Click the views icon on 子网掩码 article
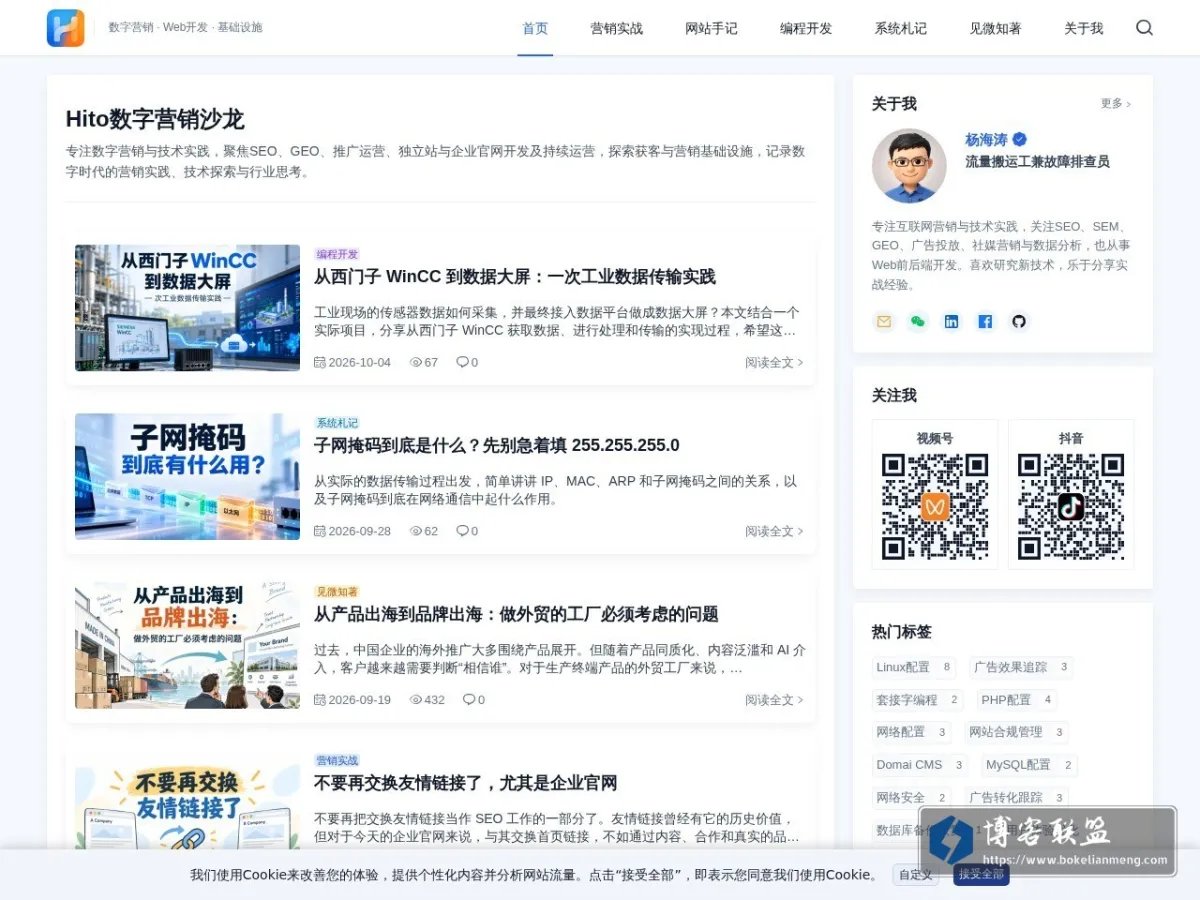This screenshot has width=1200, height=900. click(416, 531)
